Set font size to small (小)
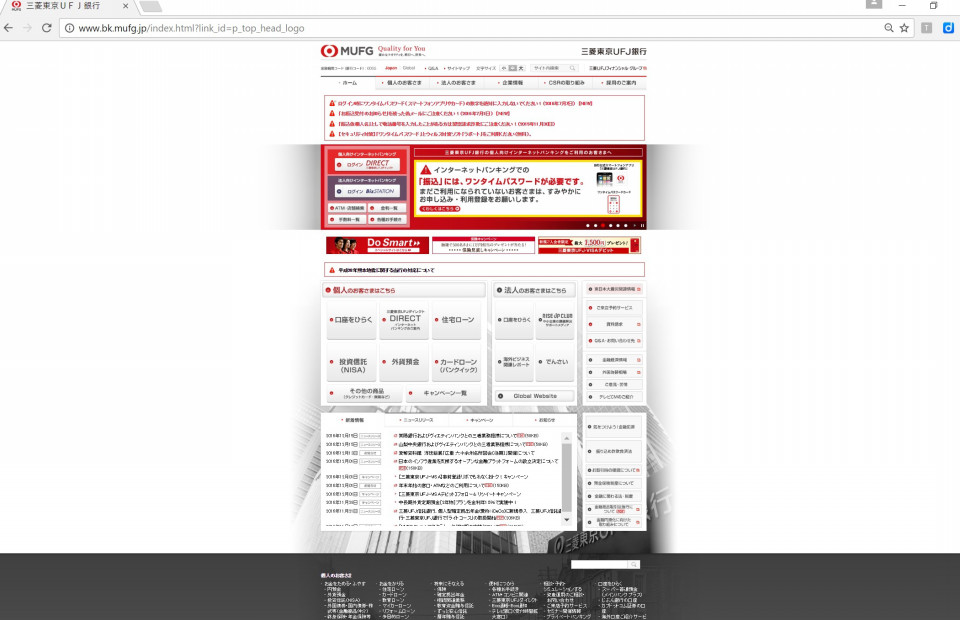This screenshot has height=620, width=960. [504, 69]
